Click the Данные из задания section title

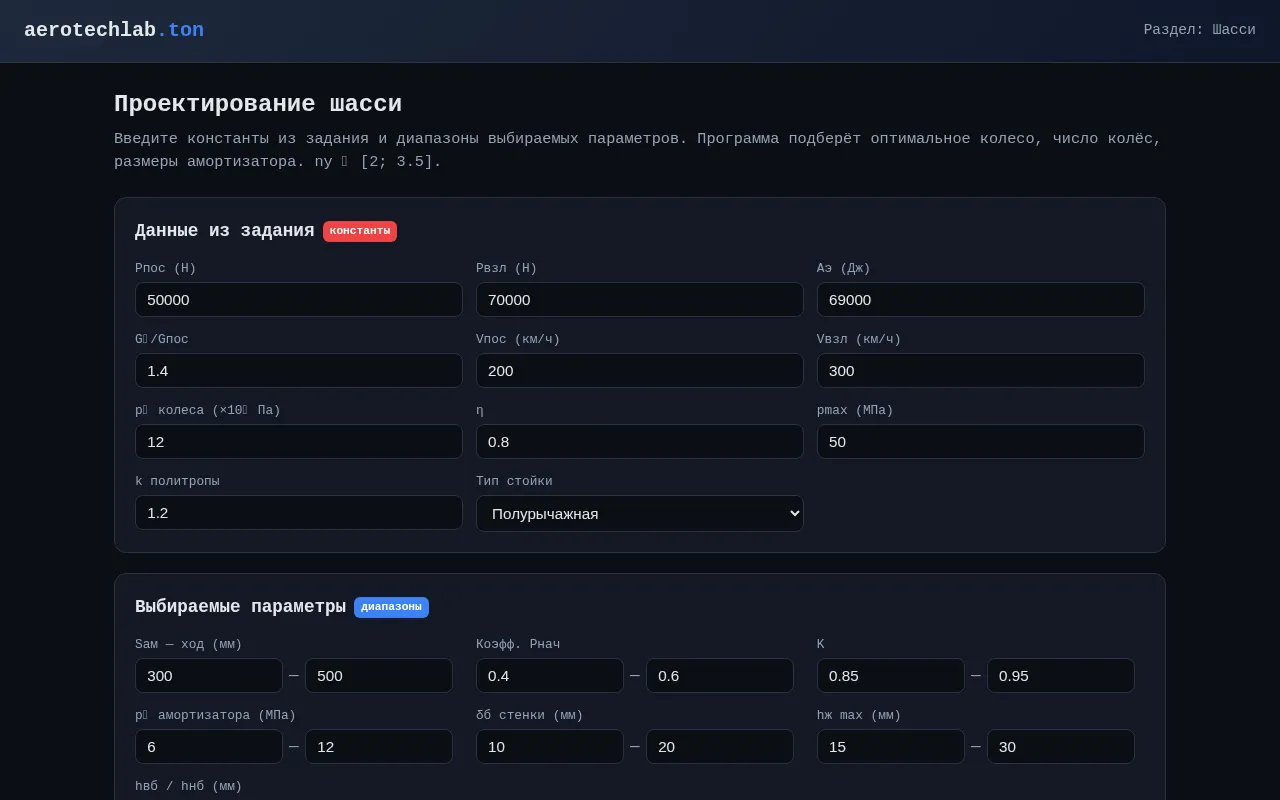point(225,231)
